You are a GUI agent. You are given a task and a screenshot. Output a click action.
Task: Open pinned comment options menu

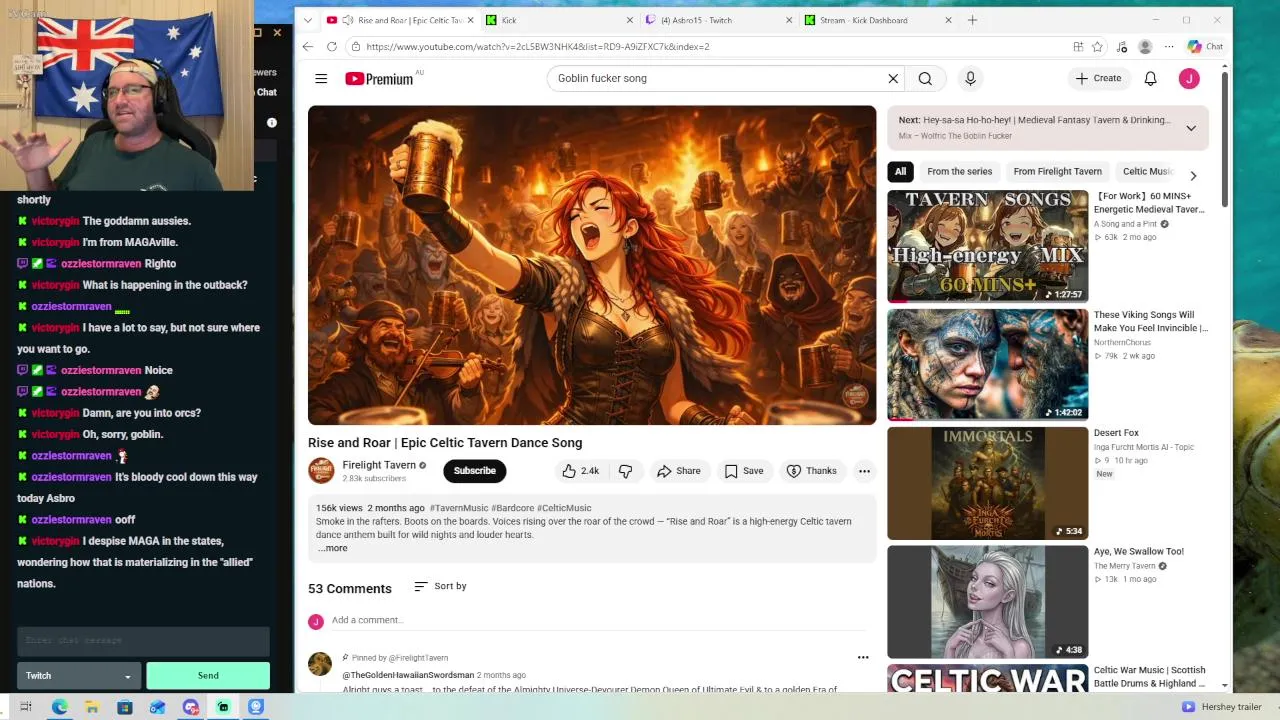pos(863,658)
